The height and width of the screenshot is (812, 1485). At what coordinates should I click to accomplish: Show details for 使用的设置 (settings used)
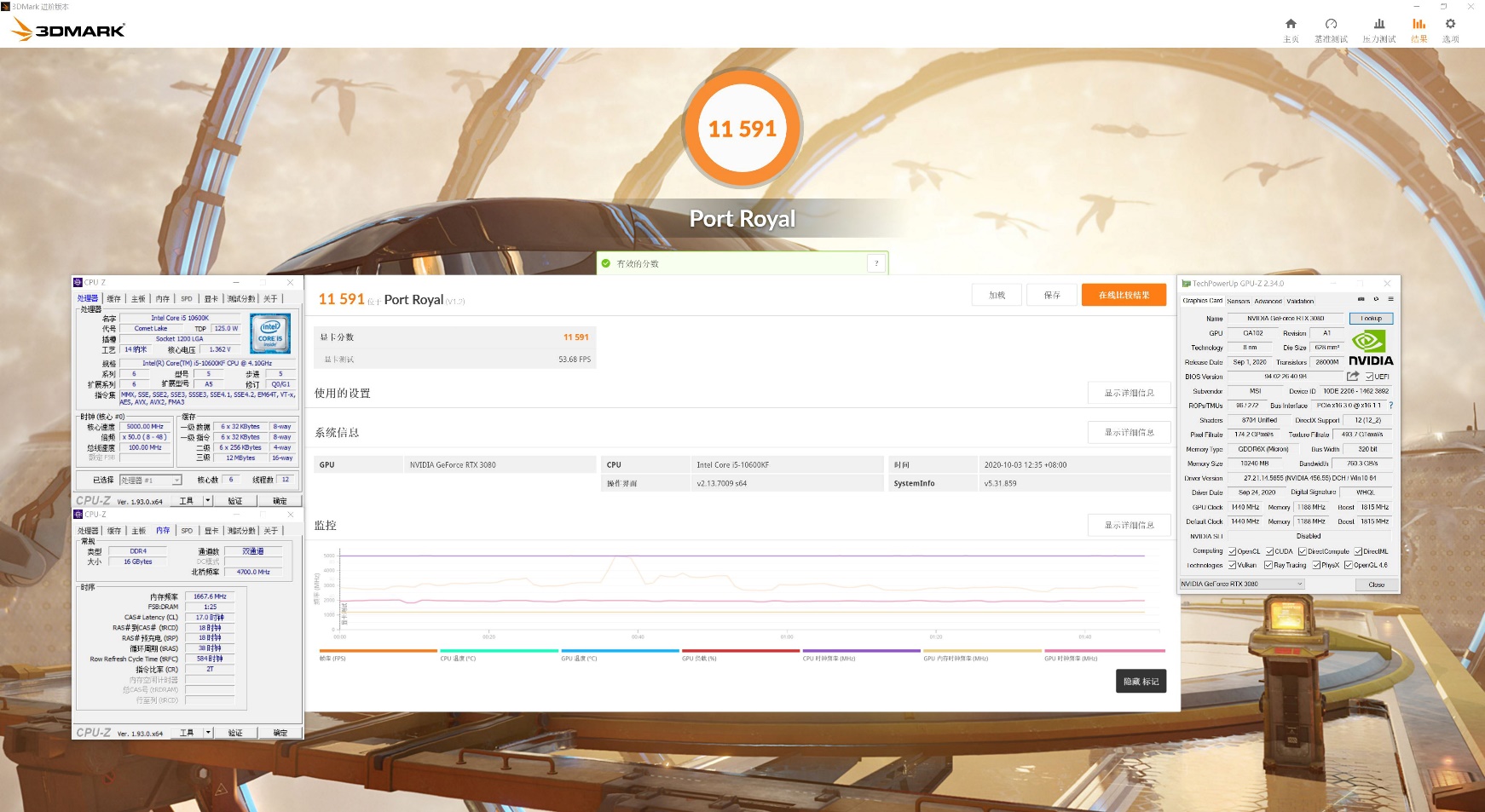[x=1130, y=393]
